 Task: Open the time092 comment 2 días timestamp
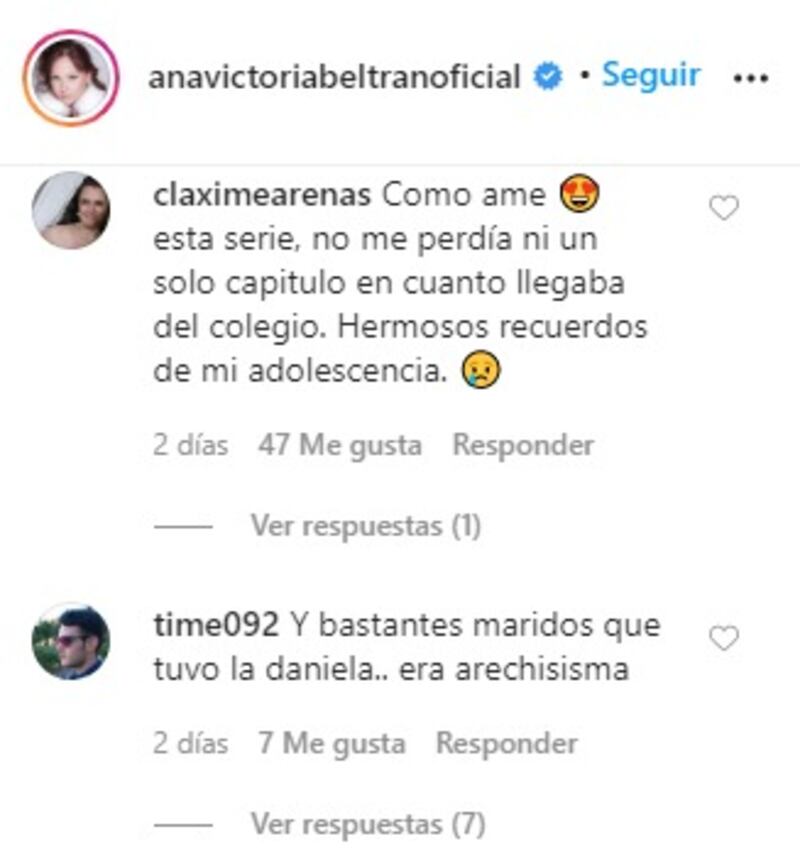(191, 744)
